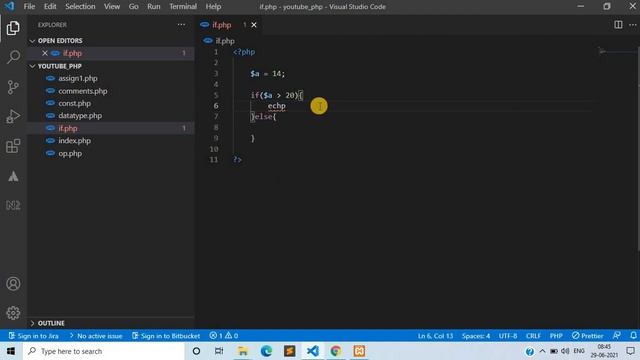Change indentation via Spaces: 4
The image size is (640, 360).
476,336
